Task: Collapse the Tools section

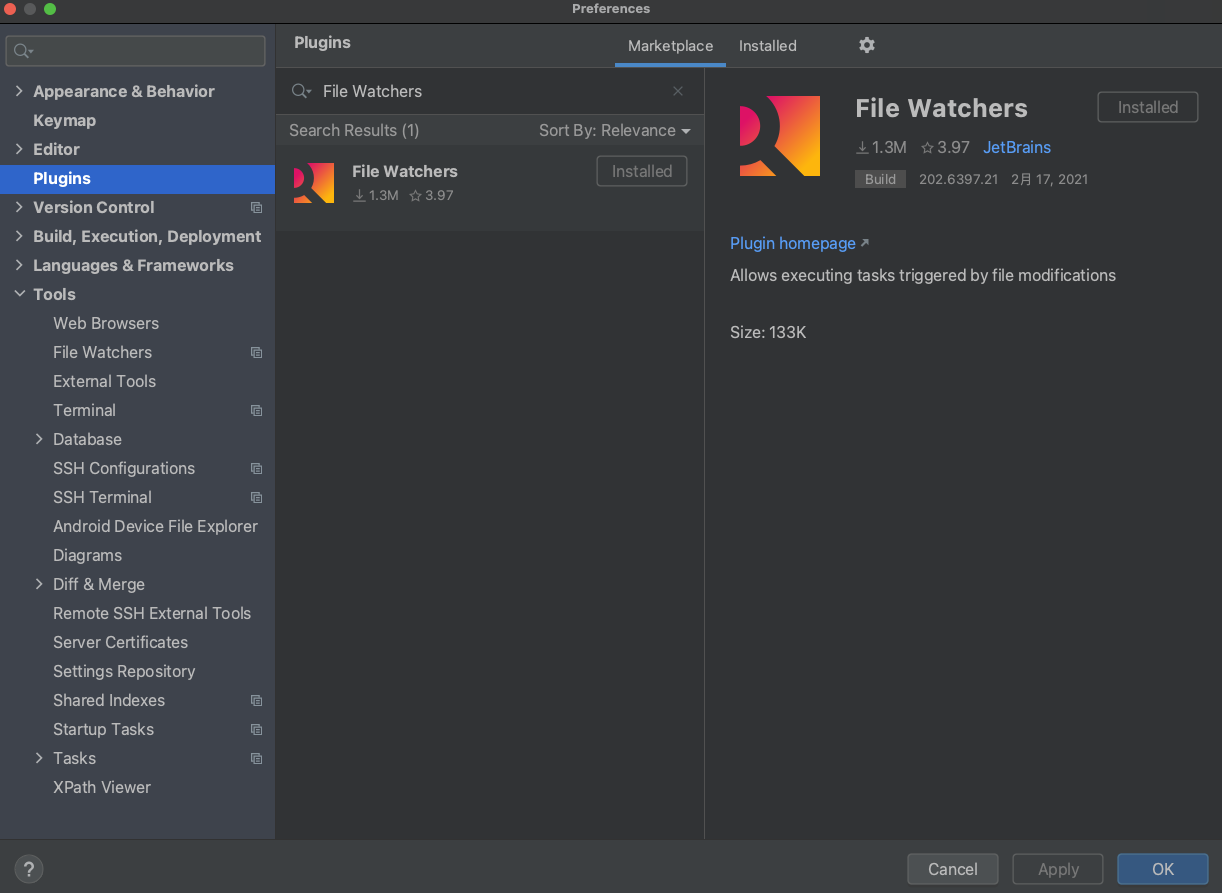Action: click(19, 294)
